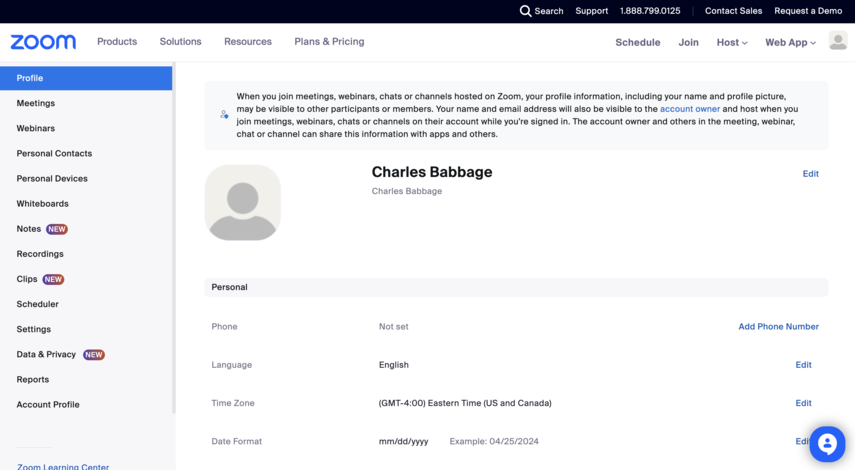Click the search magnifier icon
The width and height of the screenshot is (855, 470).
click(525, 11)
